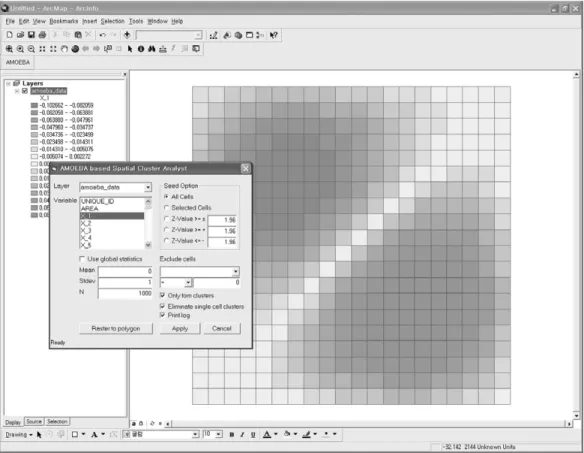Open the Exclude cells field dropdown
This screenshot has width=584, height=453.
pos(236,272)
